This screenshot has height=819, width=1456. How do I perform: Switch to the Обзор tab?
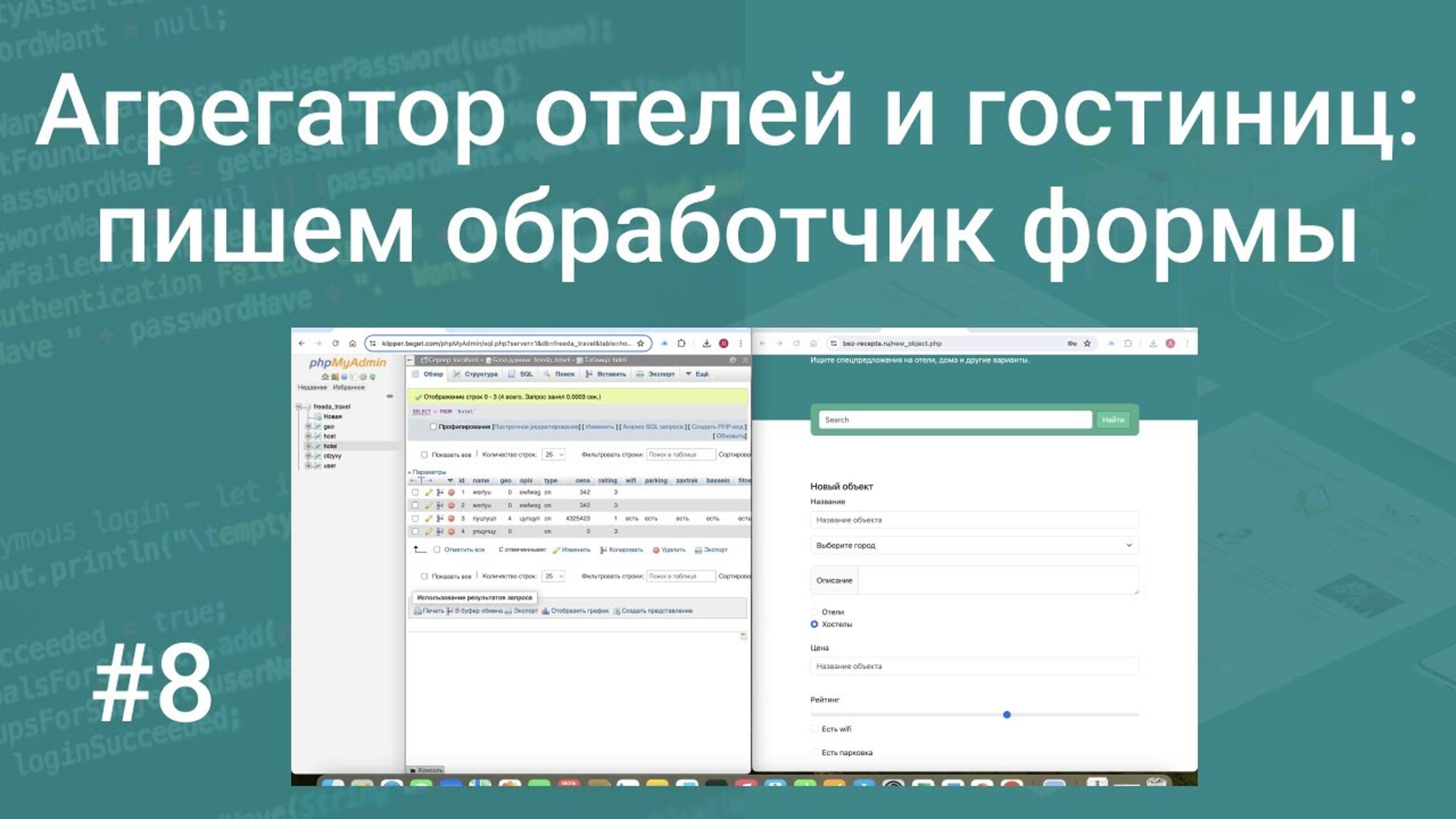click(428, 374)
